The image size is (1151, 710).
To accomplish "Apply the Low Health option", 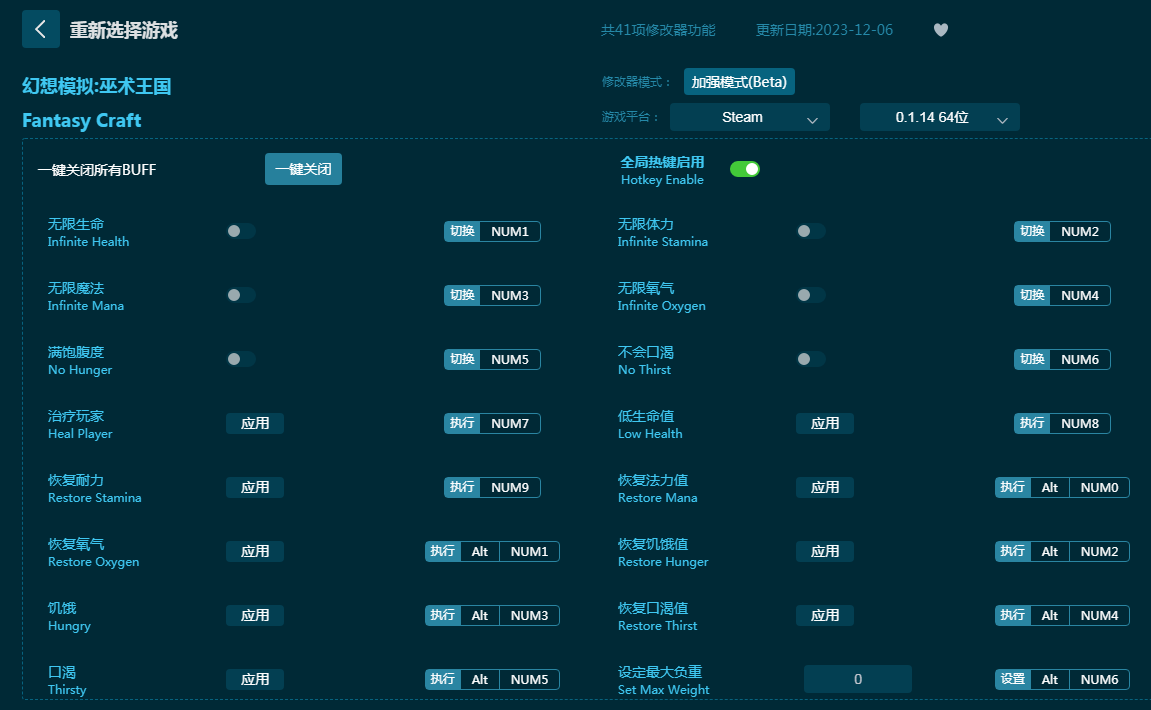I will pos(825,423).
